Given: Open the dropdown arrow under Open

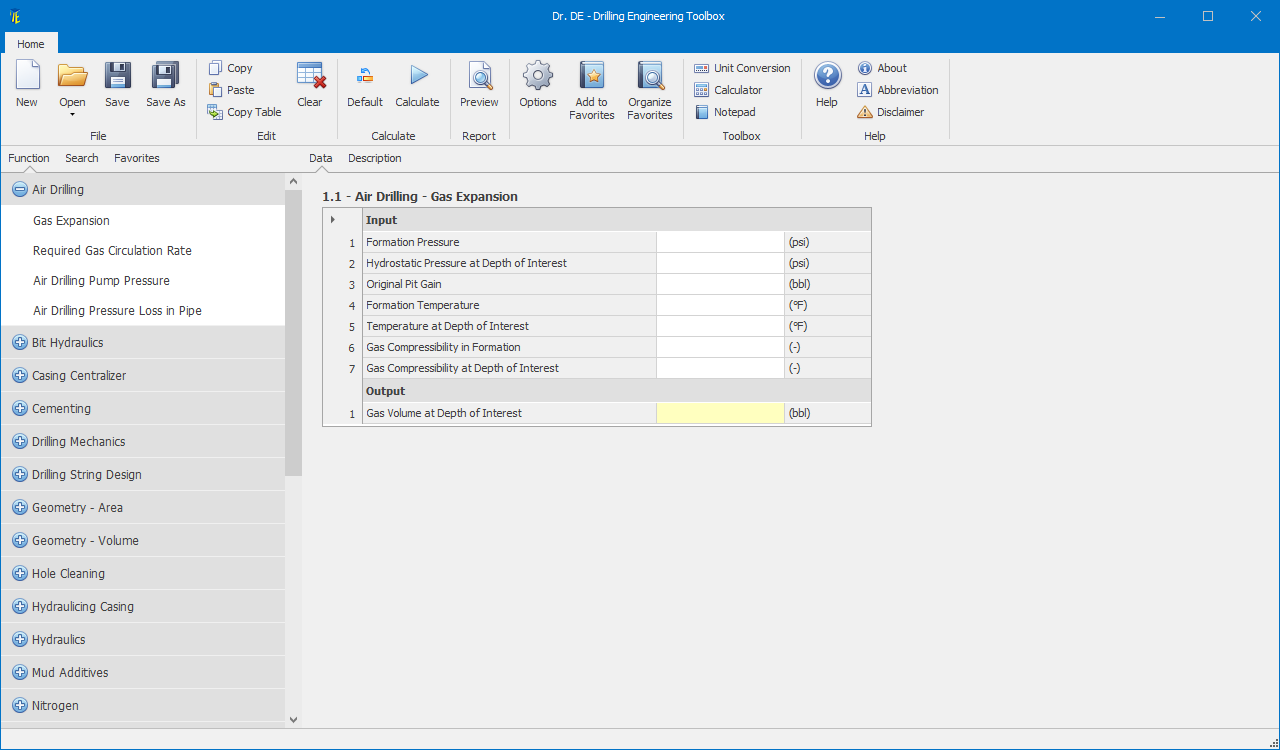Looking at the screenshot, I should [72, 115].
